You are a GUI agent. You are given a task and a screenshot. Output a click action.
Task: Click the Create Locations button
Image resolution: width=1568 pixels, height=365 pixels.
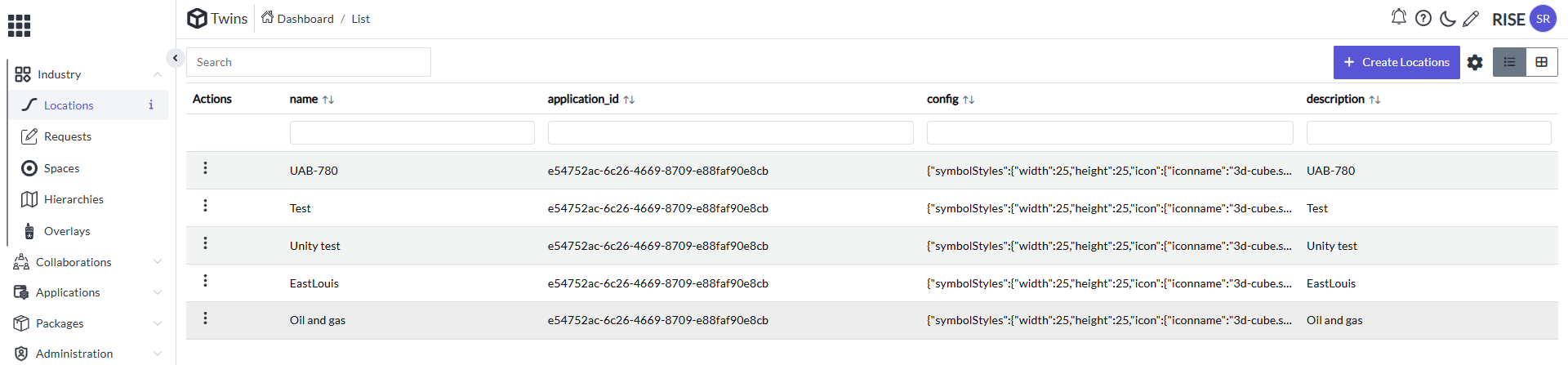(x=1396, y=62)
